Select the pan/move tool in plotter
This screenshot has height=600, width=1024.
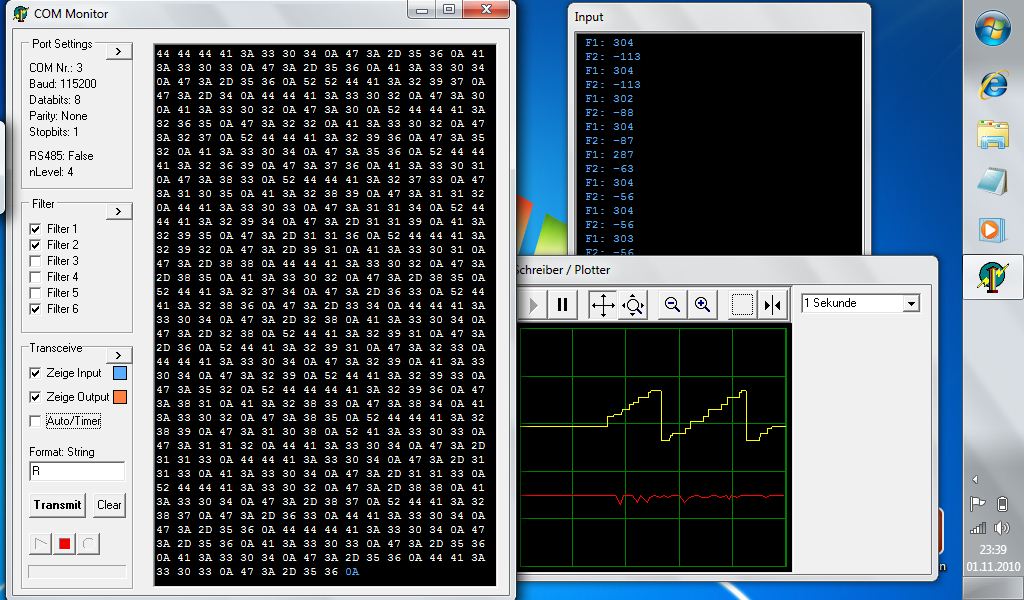[602, 305]
